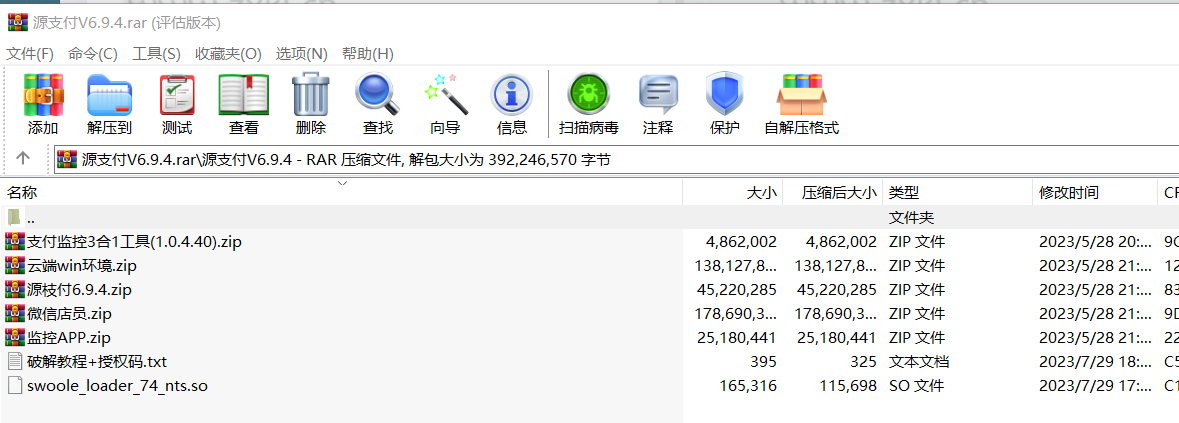Select file 云端win环境.zip

(x=82, y=266)
